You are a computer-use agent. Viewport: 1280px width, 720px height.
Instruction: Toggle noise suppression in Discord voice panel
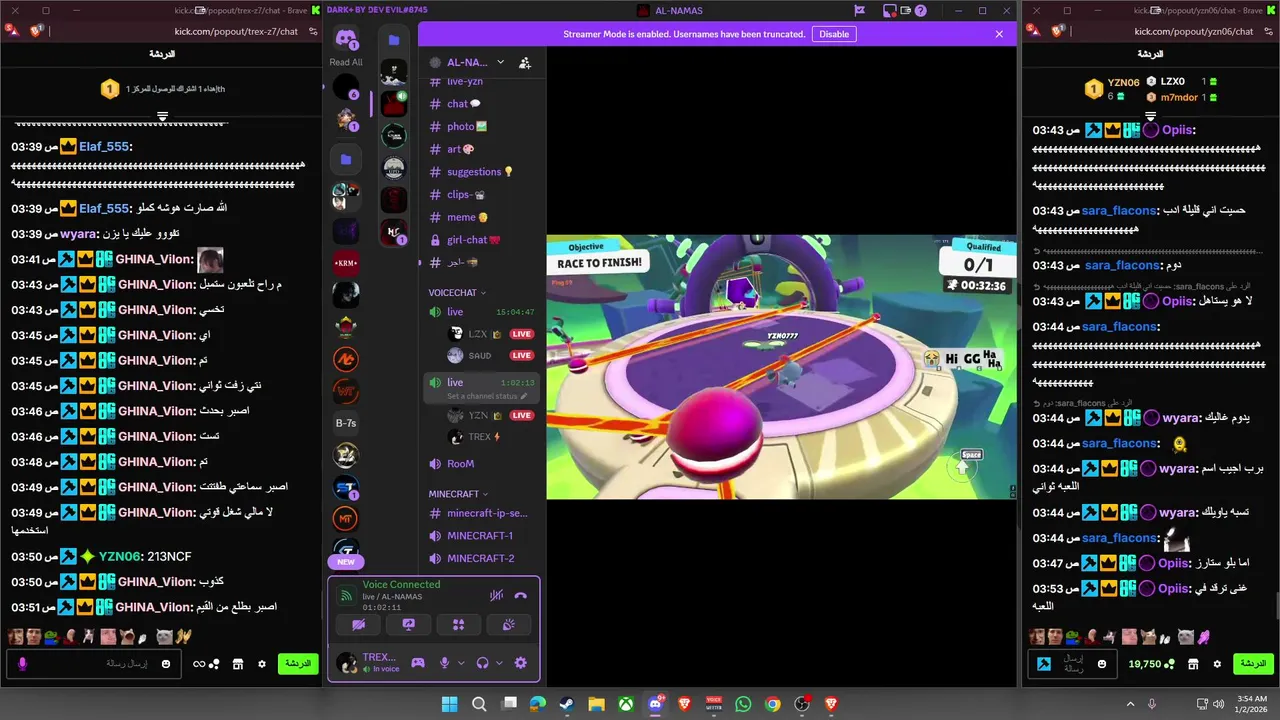(x=496, y=595)
